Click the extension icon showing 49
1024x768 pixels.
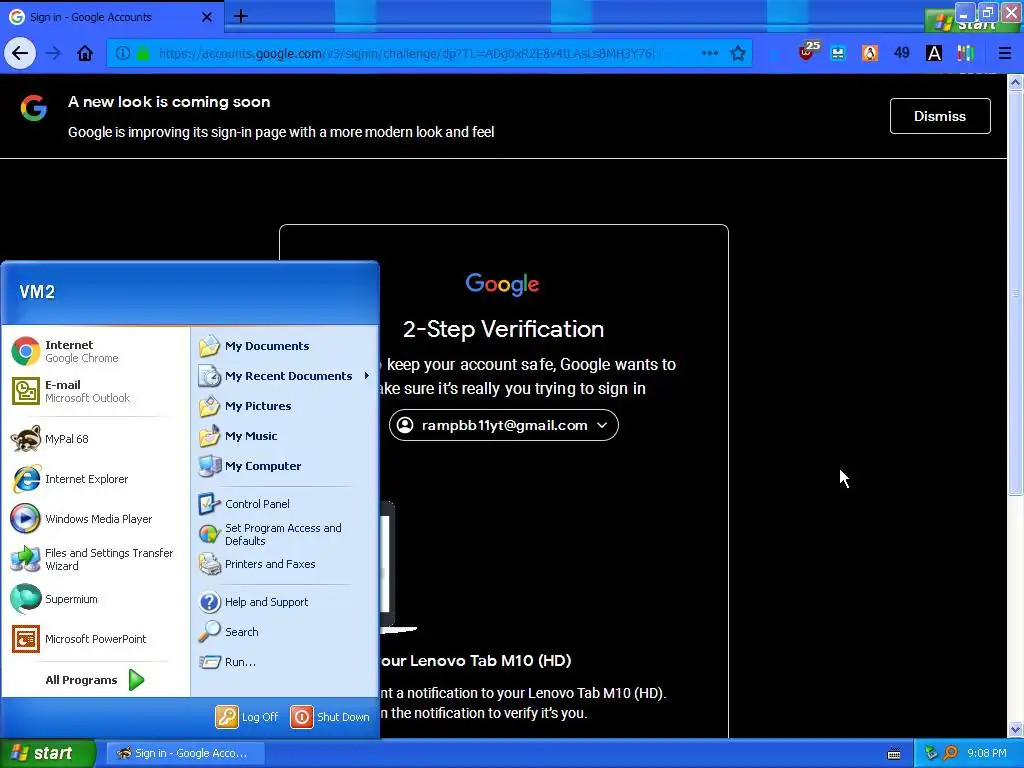click(902, 53)
